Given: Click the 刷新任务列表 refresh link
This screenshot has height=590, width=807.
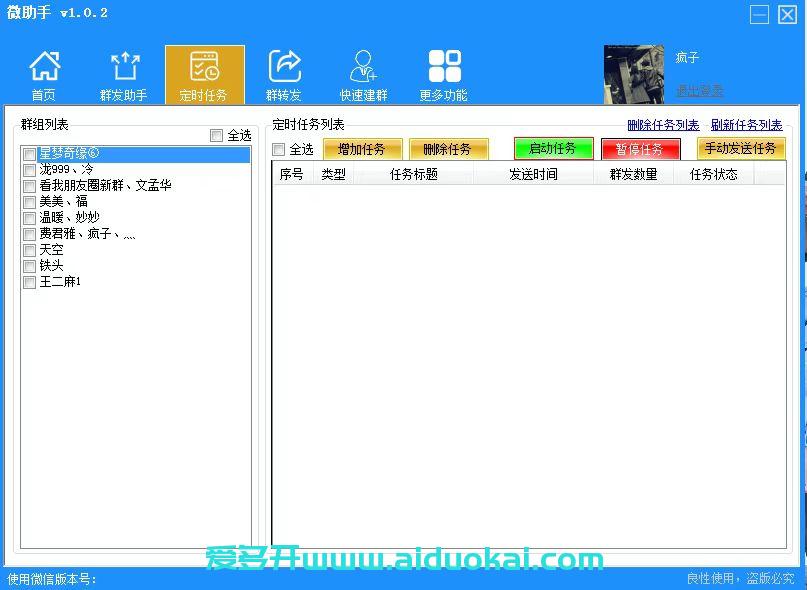Looking at the screenshot, I should coord(745,125).
